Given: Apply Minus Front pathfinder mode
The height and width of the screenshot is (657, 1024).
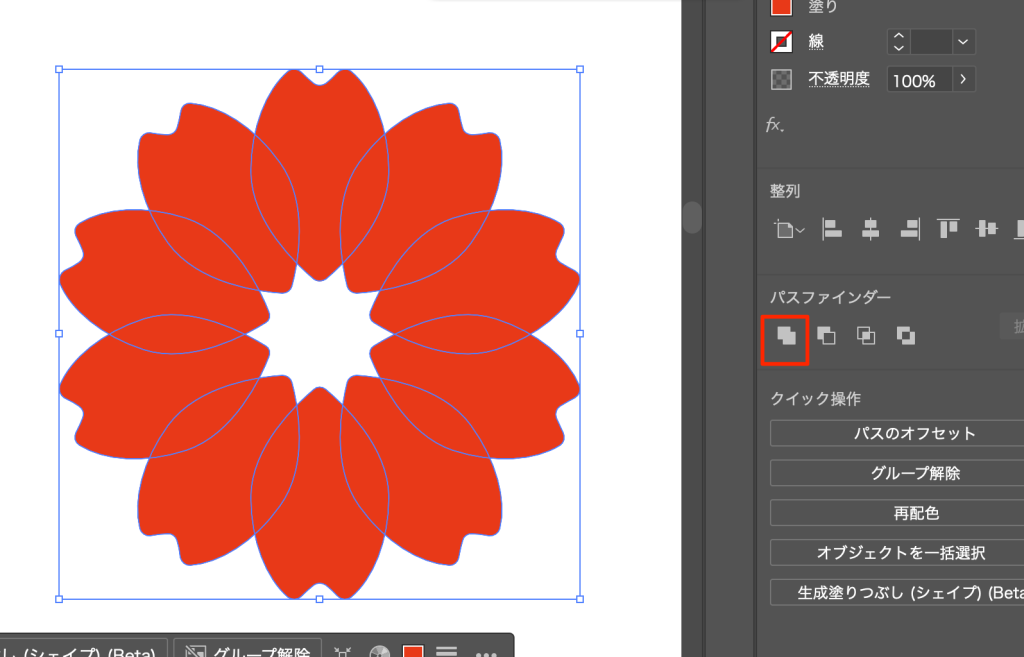Looking at the screenshot, I should [x=826, y=336].
